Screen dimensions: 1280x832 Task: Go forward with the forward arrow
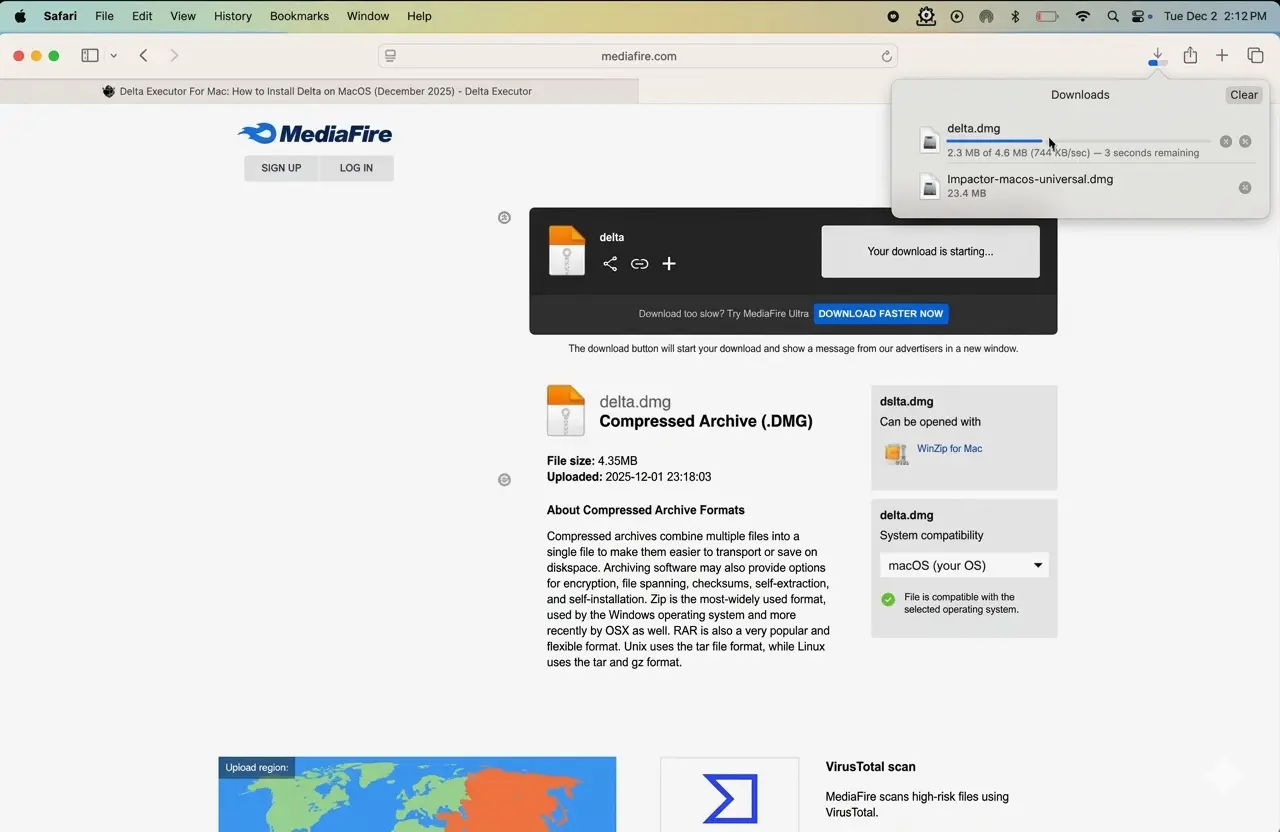click(x=174, y=56)
